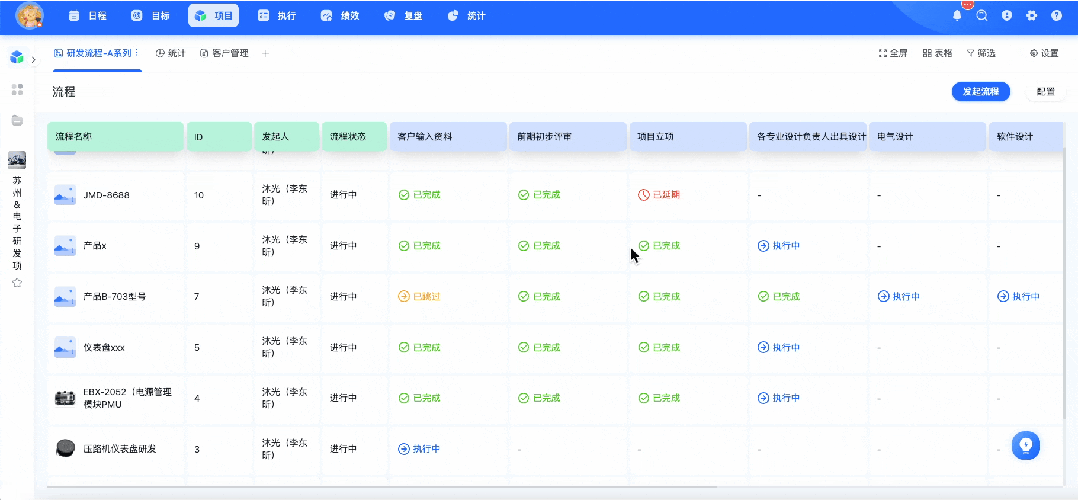
Task: Open the gear settings icon in top bar
Action: [x=1031, y=15]
